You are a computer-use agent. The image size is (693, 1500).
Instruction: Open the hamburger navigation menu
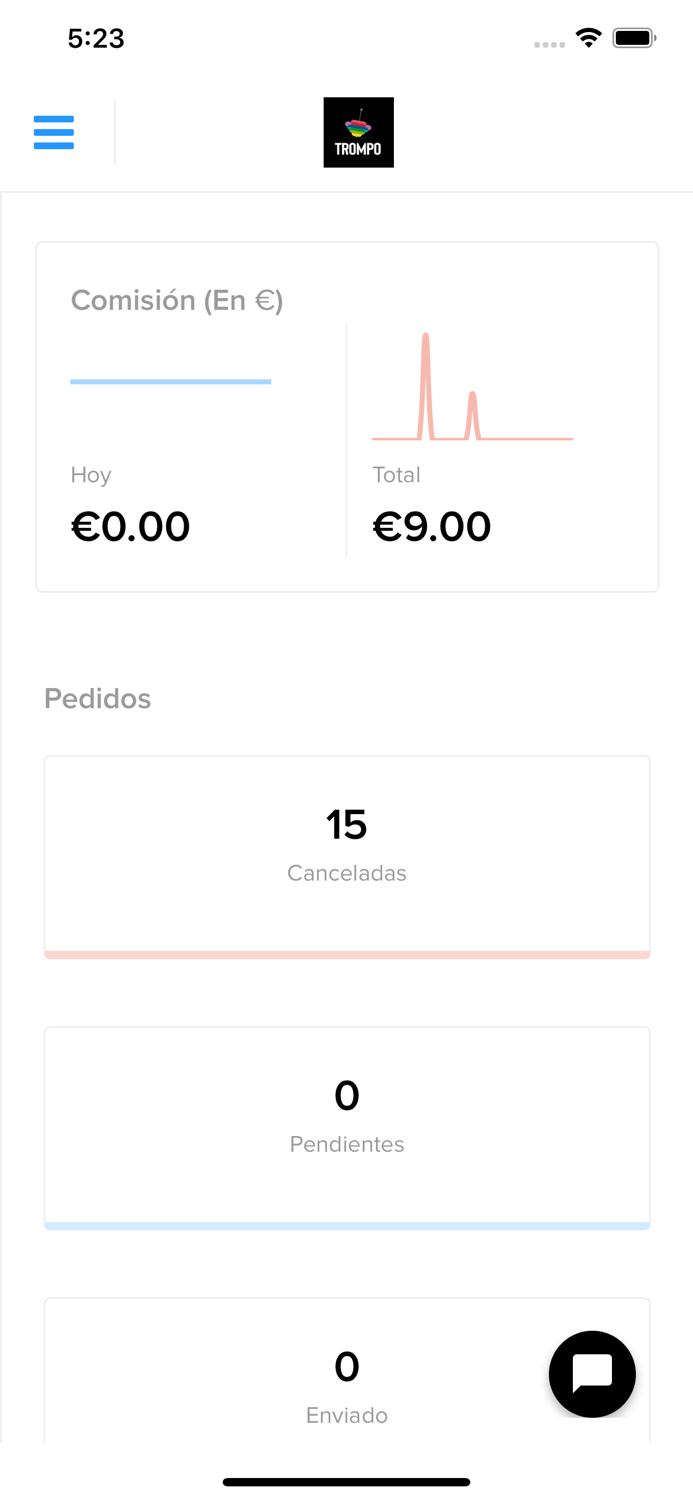pos(54,131)
